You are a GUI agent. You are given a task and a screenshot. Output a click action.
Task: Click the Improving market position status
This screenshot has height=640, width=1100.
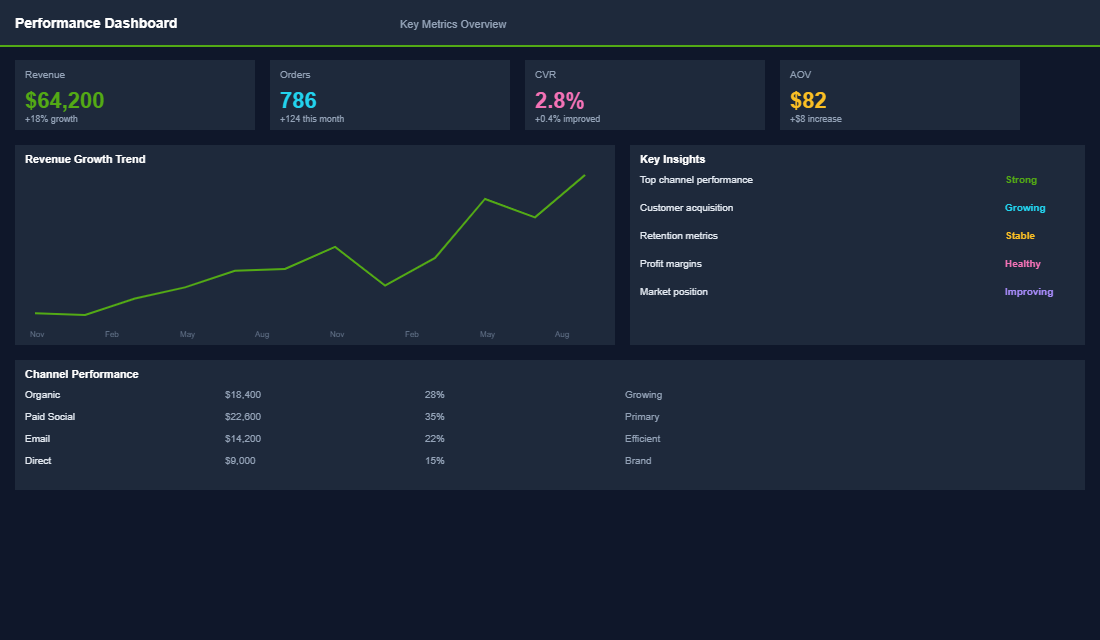tap(1029, 291)
